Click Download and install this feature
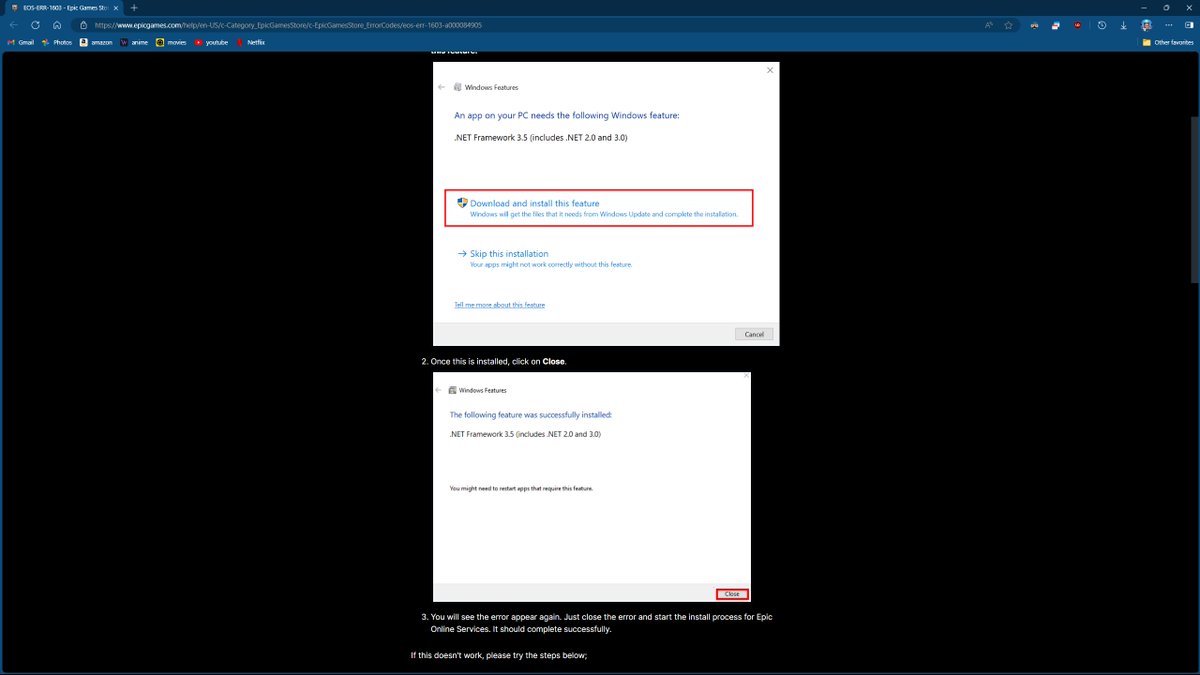 [x=598, y=208]
